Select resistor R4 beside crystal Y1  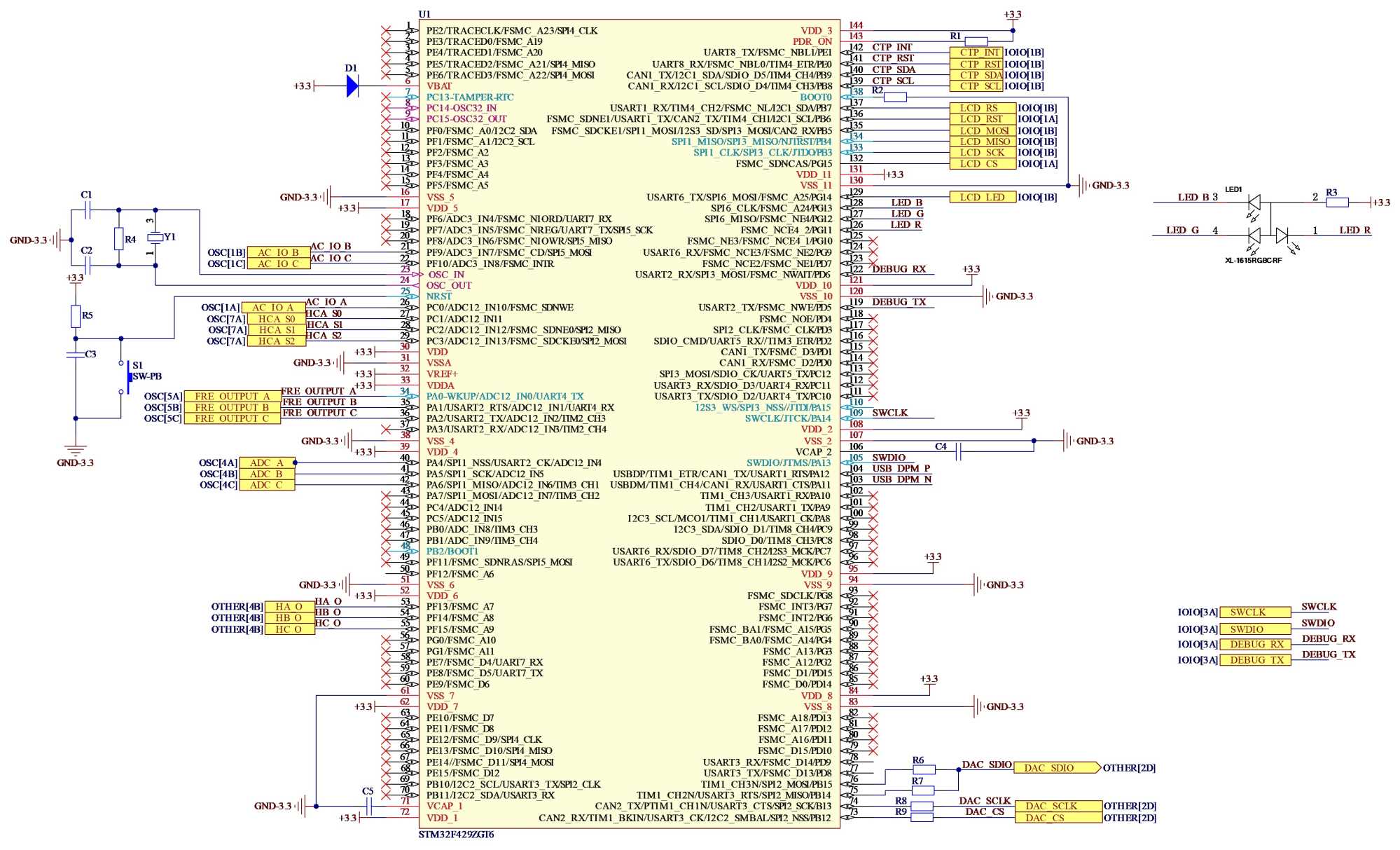click(119, 239)
